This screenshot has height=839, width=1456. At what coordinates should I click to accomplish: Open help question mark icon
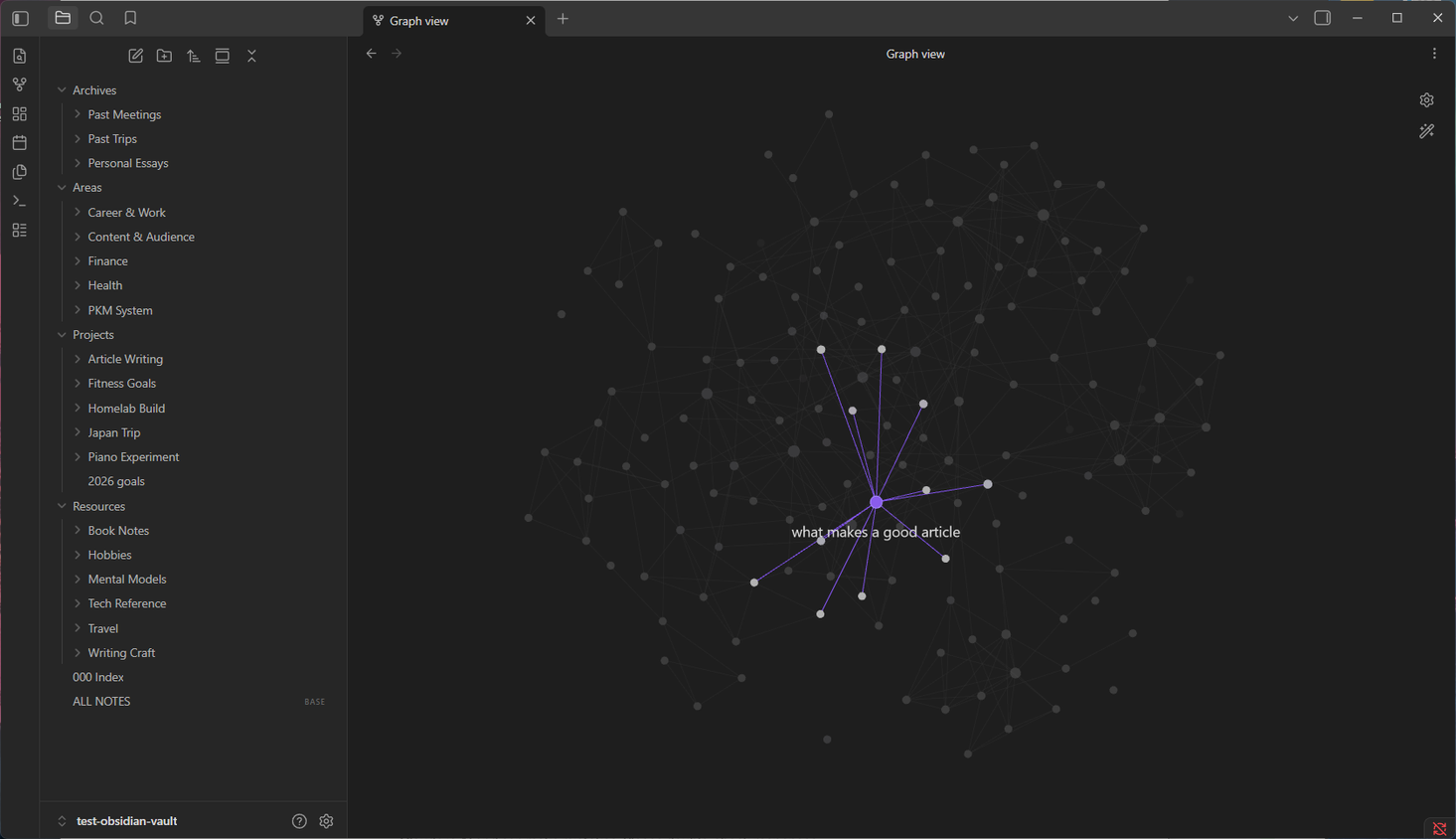299,821
